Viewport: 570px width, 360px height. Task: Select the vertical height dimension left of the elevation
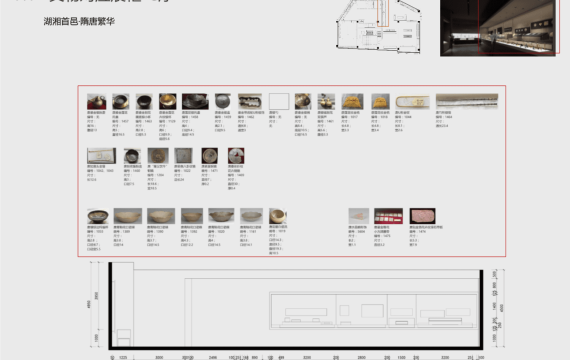pyautogui.click(x=89, y=304)
